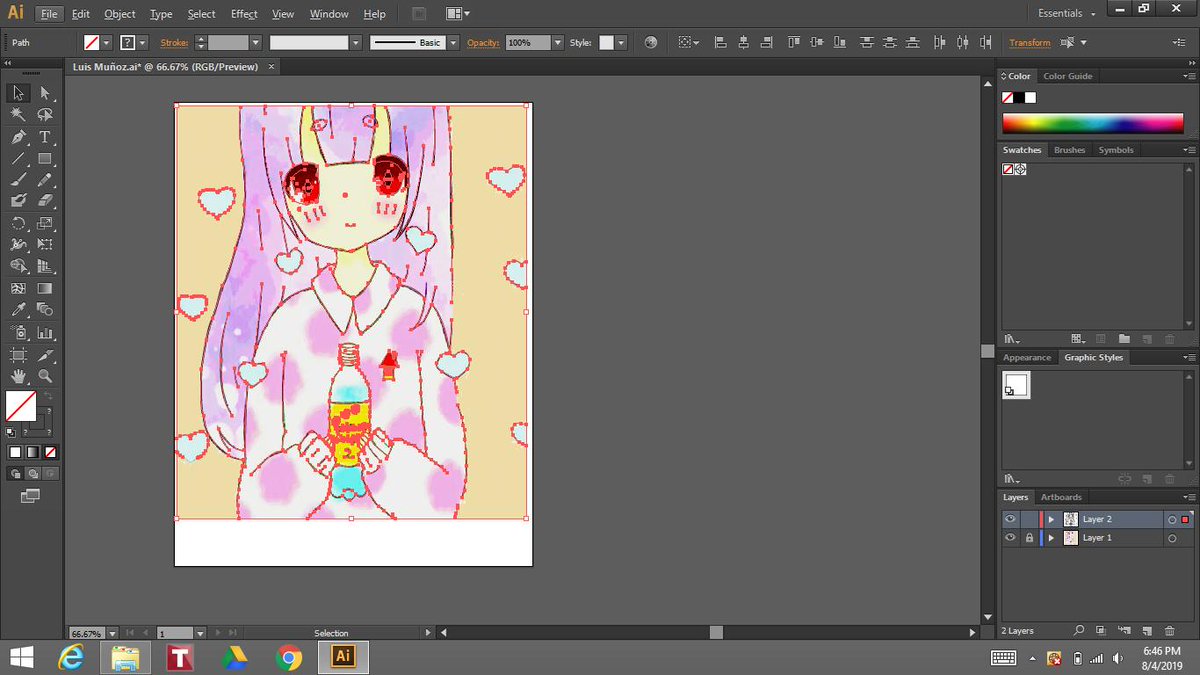Select the Zoom tool
This screenshot has width=1200, height=675.
[x=45, y=377]
